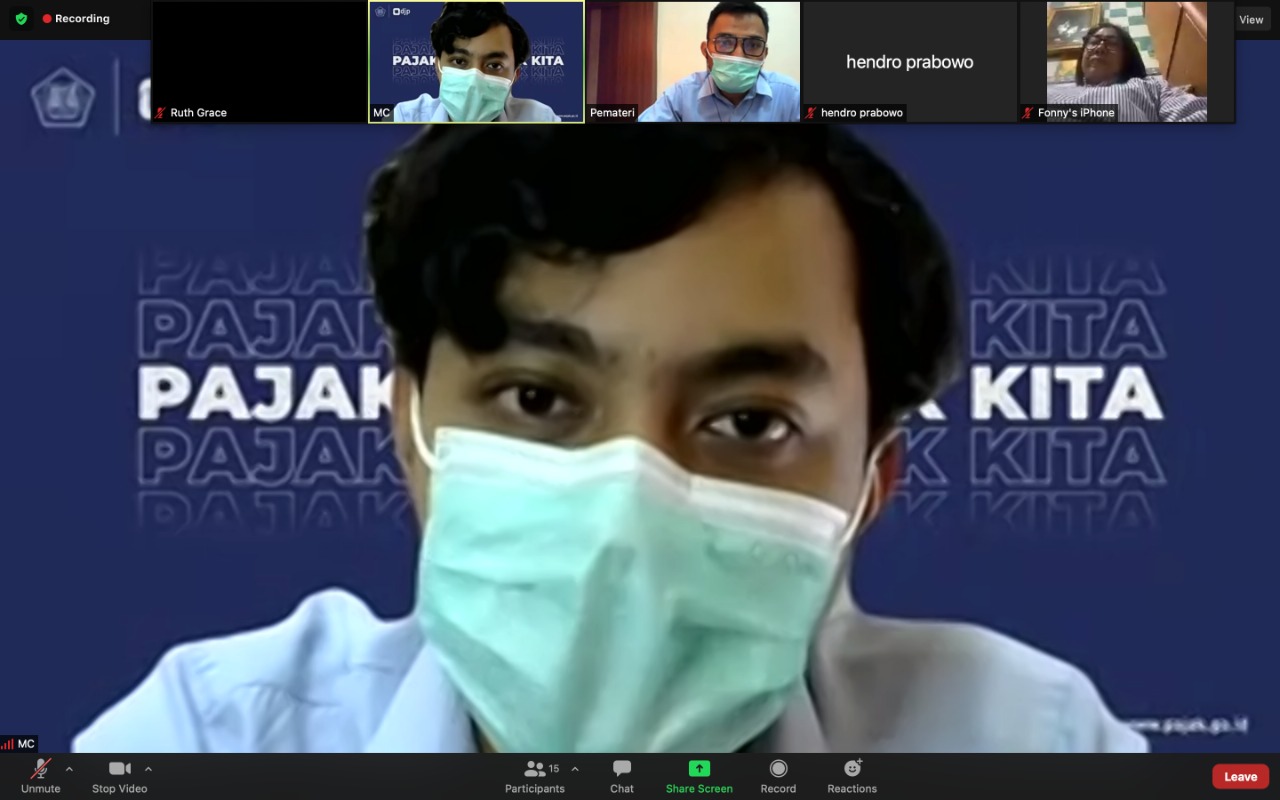Select the hendro prabowo participant tile
The image size is (1280, 800).
[909, 61]
